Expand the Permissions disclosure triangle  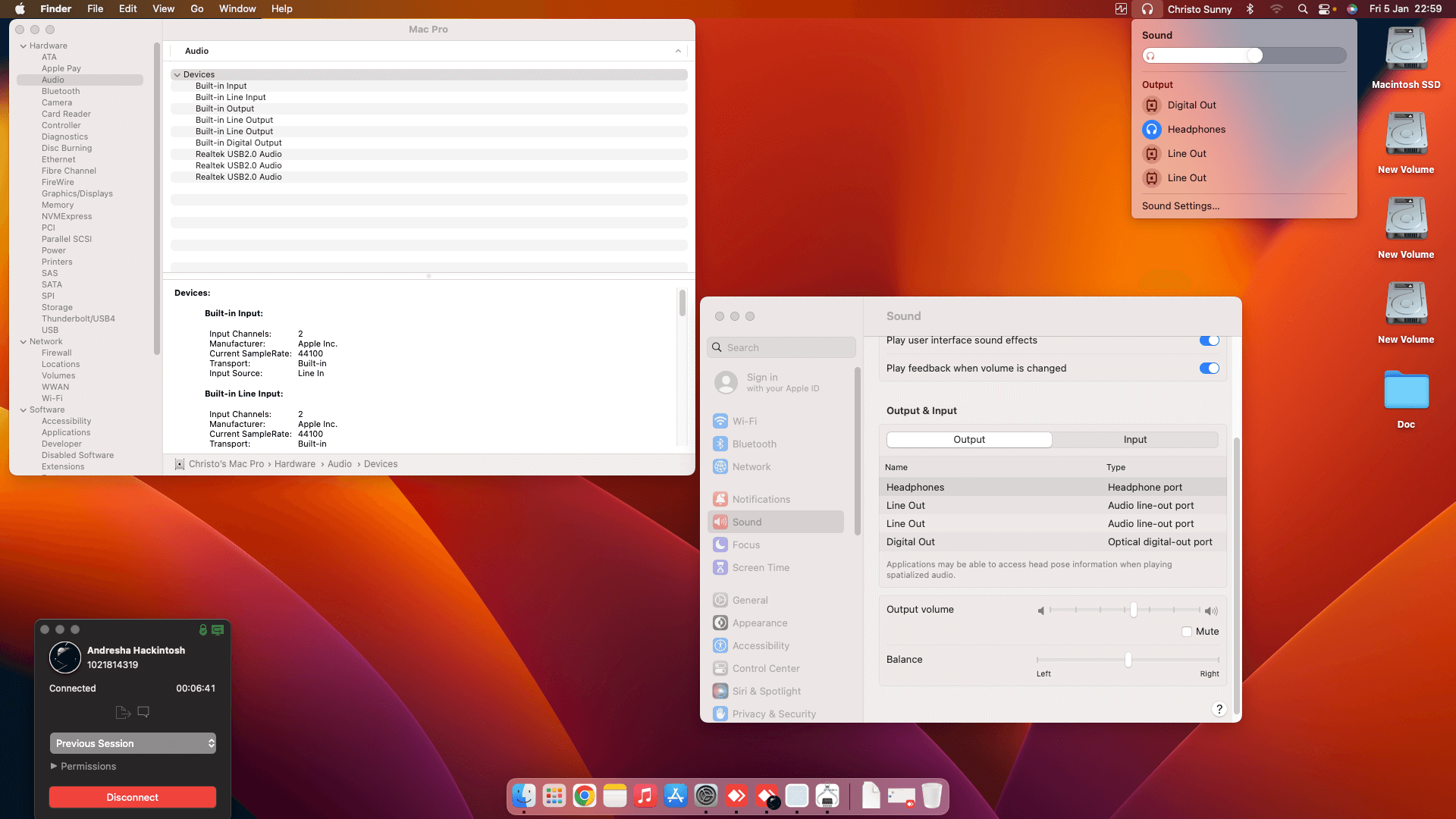(x=54, y=767)
